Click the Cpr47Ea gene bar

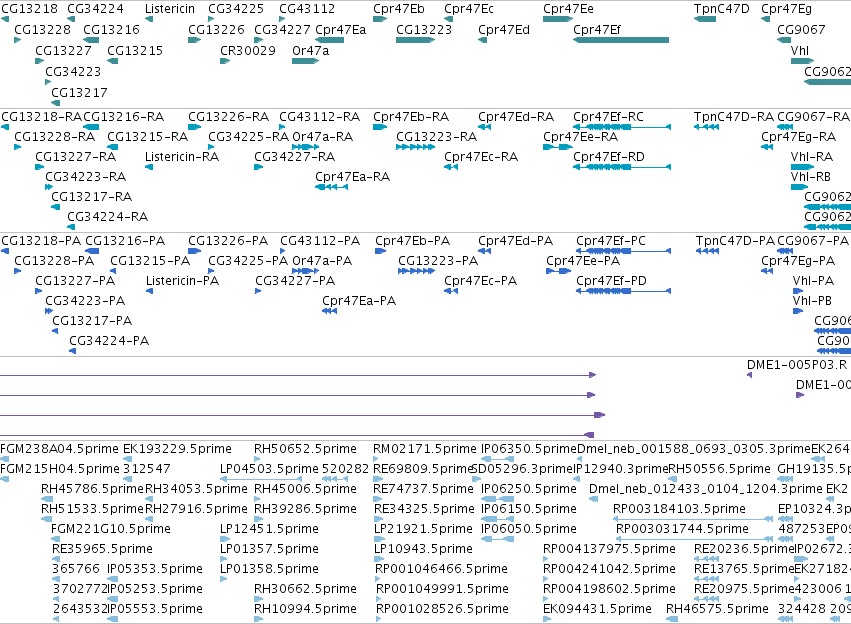coord(329,40)
